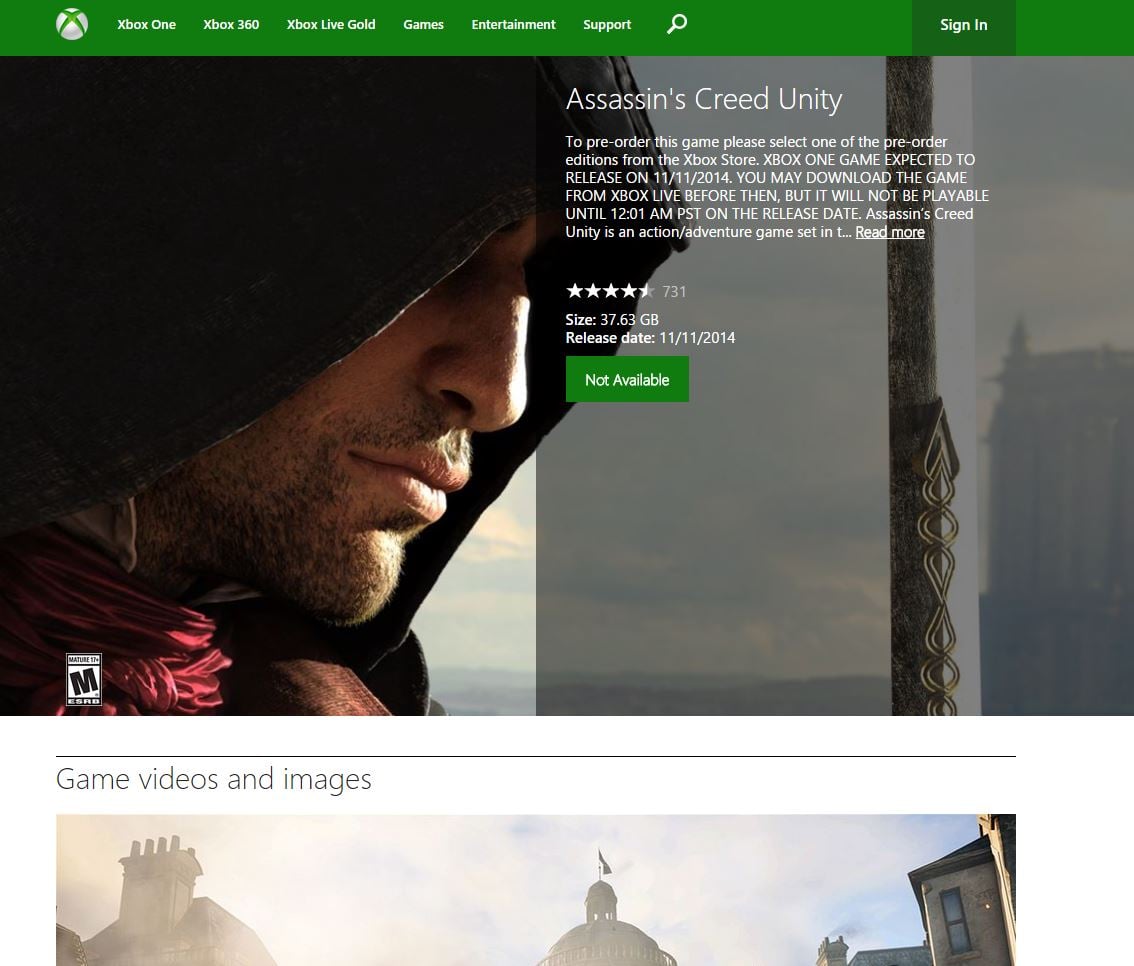Screen dimensions: 1134x966
Task: Open the search magnifier icon
Action: (675, 23)
